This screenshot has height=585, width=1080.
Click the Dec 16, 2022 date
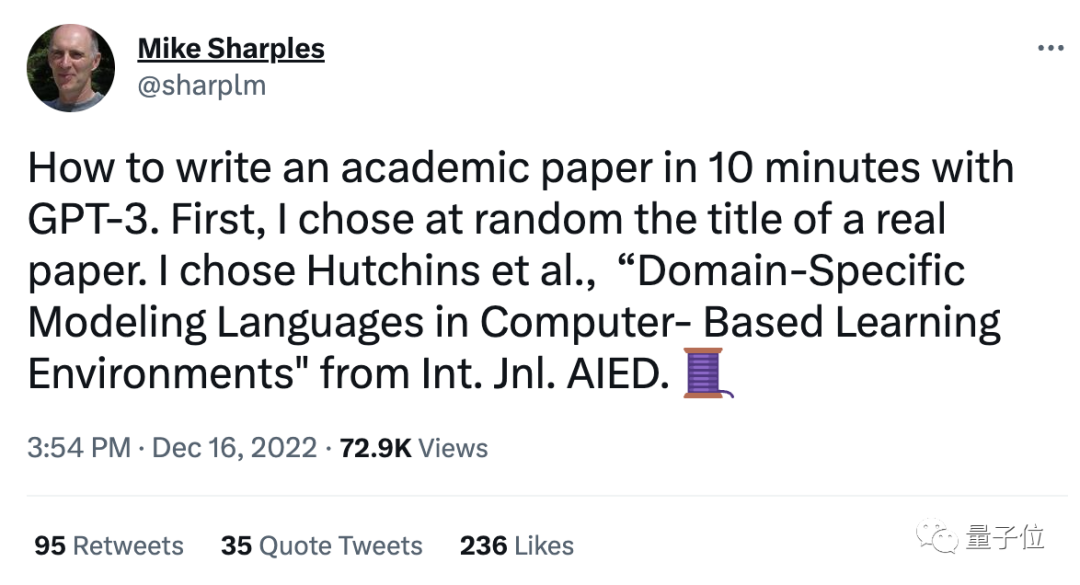(233, 448)
